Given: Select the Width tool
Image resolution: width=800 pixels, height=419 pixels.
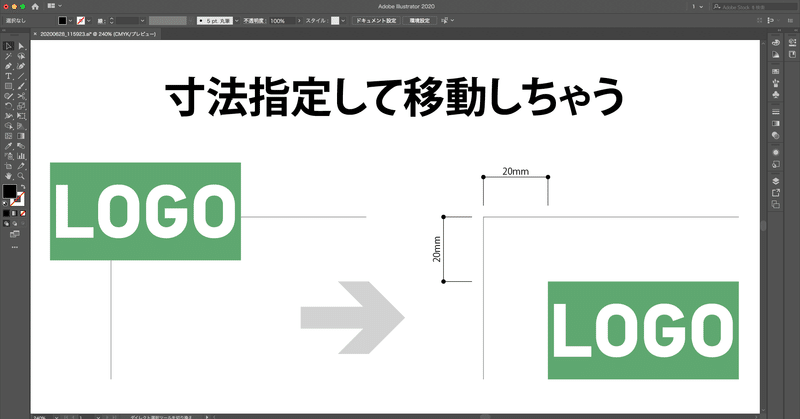Looking at the screenshot, I should 8,116.
